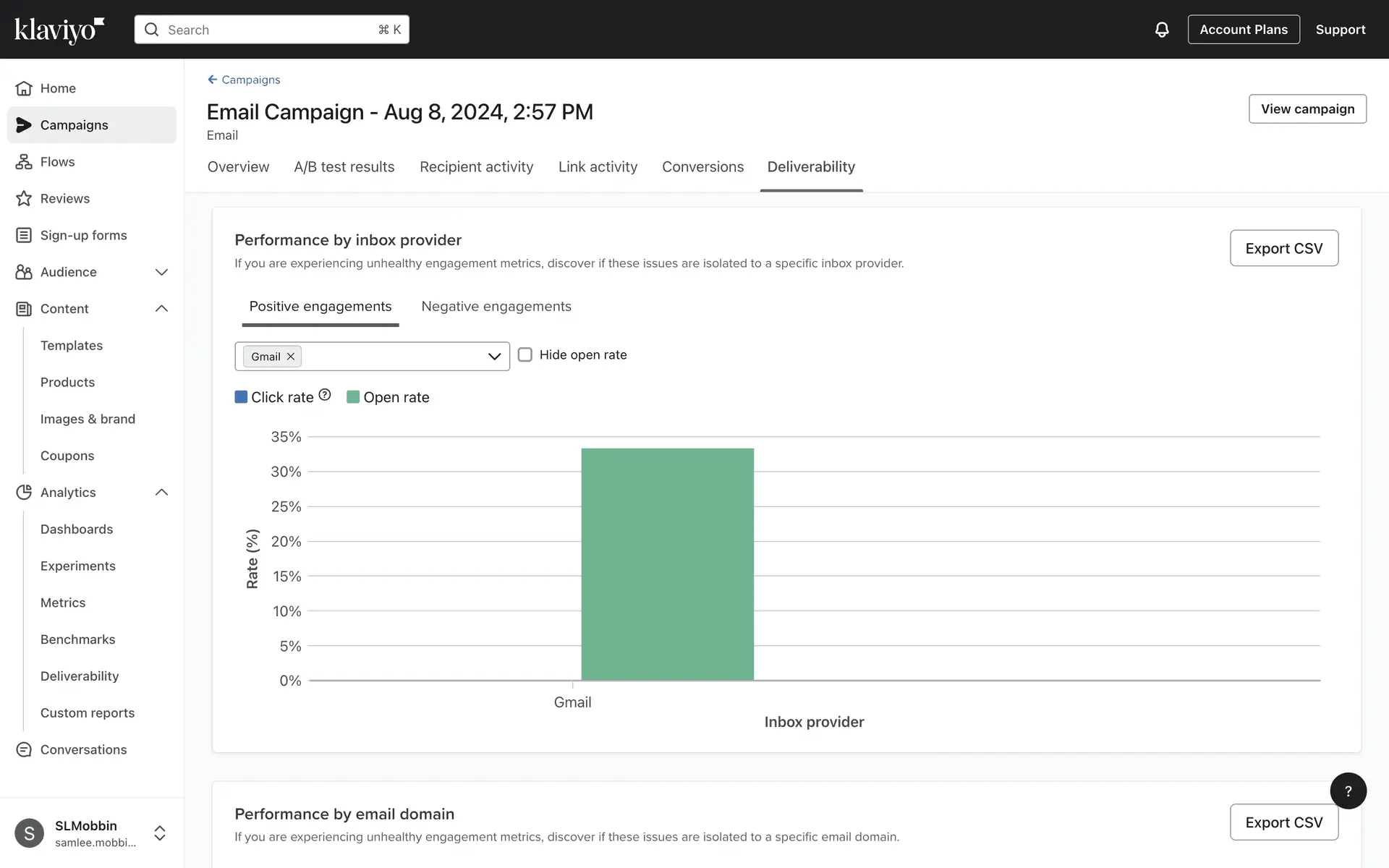Click the Flows sidebar icon
The width and height of the screenshot is (1389, 868).
24,162
